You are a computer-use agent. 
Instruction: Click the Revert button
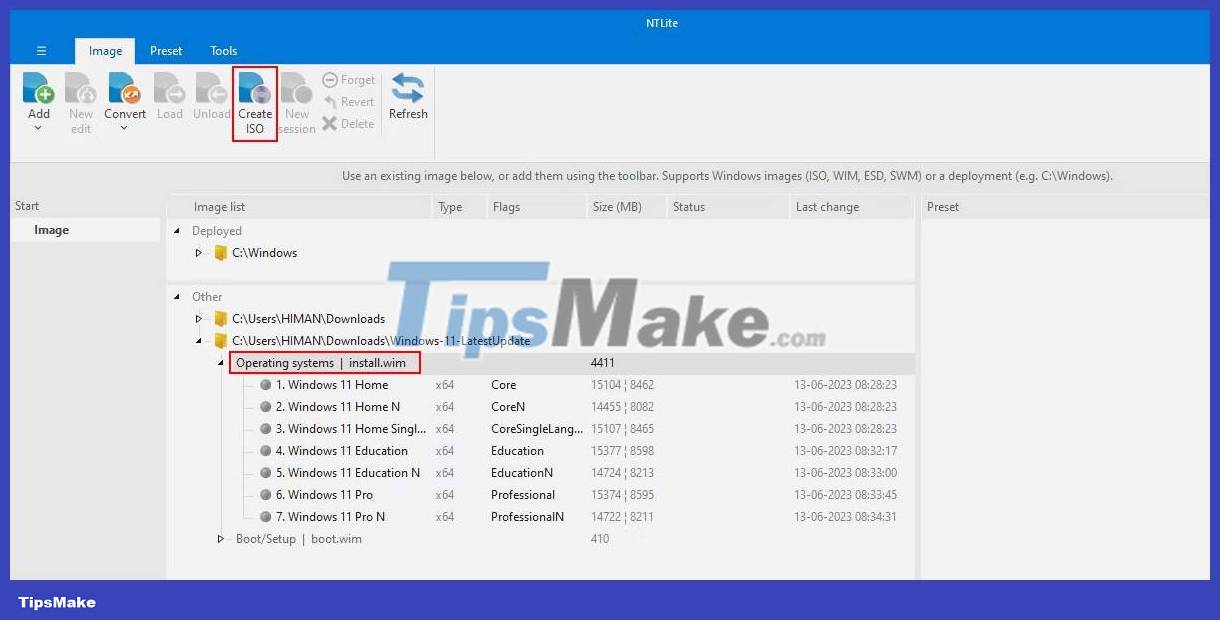(350, 101)
